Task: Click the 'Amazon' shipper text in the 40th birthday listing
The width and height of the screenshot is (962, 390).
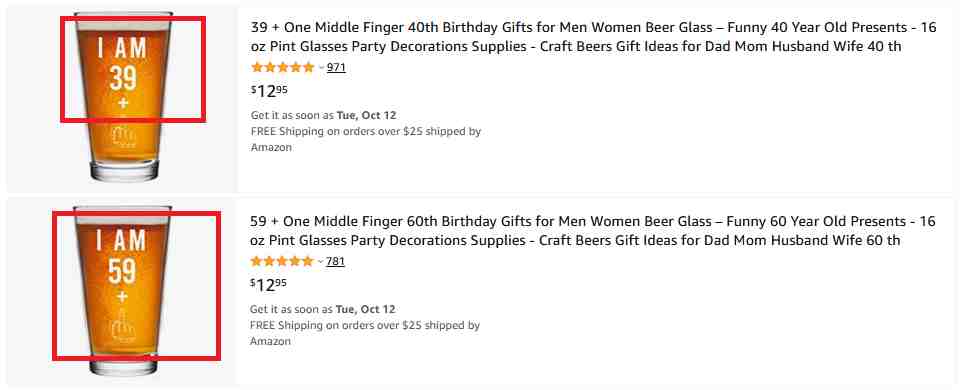Action: [271, 147]
